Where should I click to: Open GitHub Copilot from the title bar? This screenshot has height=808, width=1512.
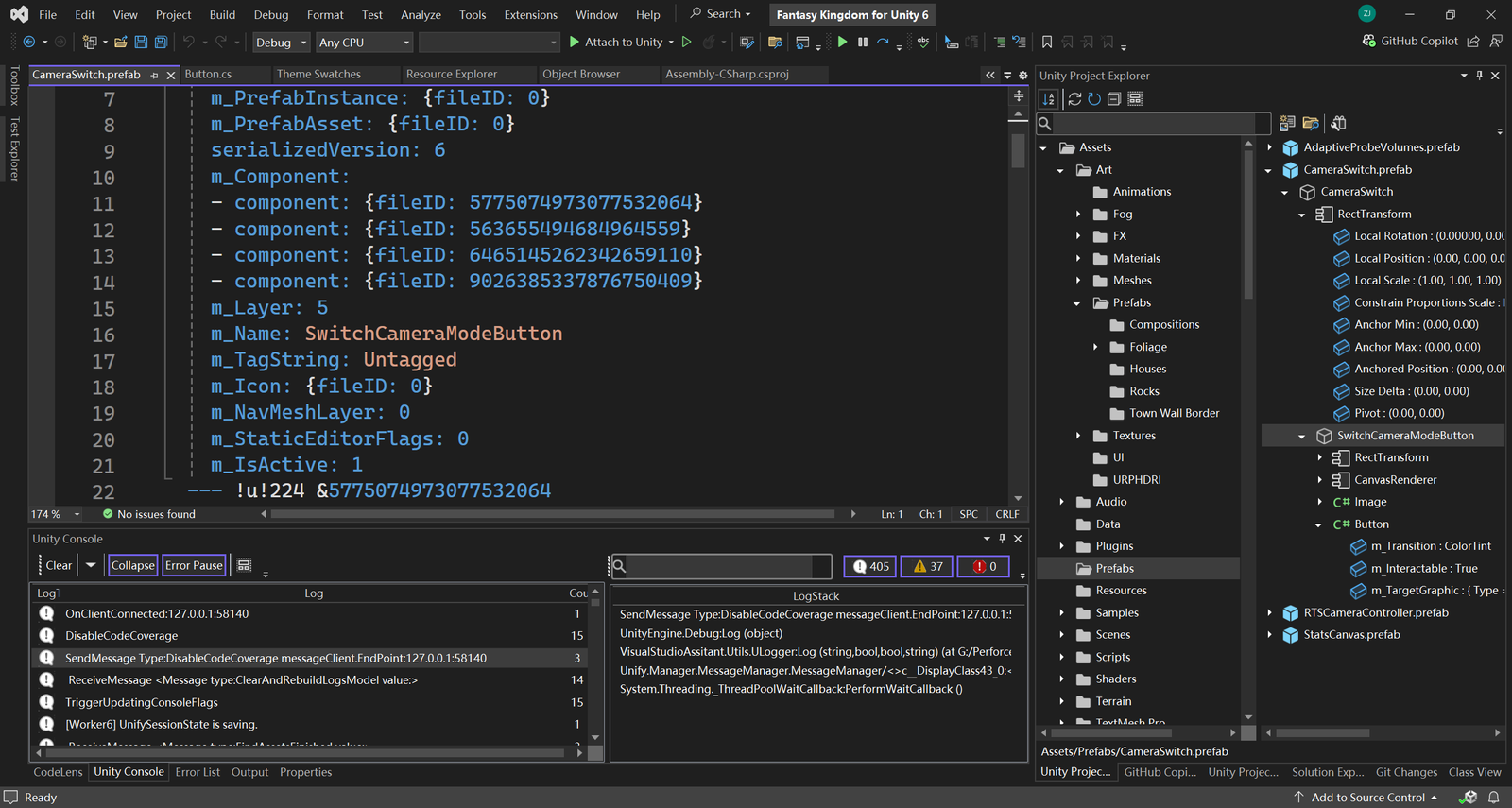coord(1410,42)
